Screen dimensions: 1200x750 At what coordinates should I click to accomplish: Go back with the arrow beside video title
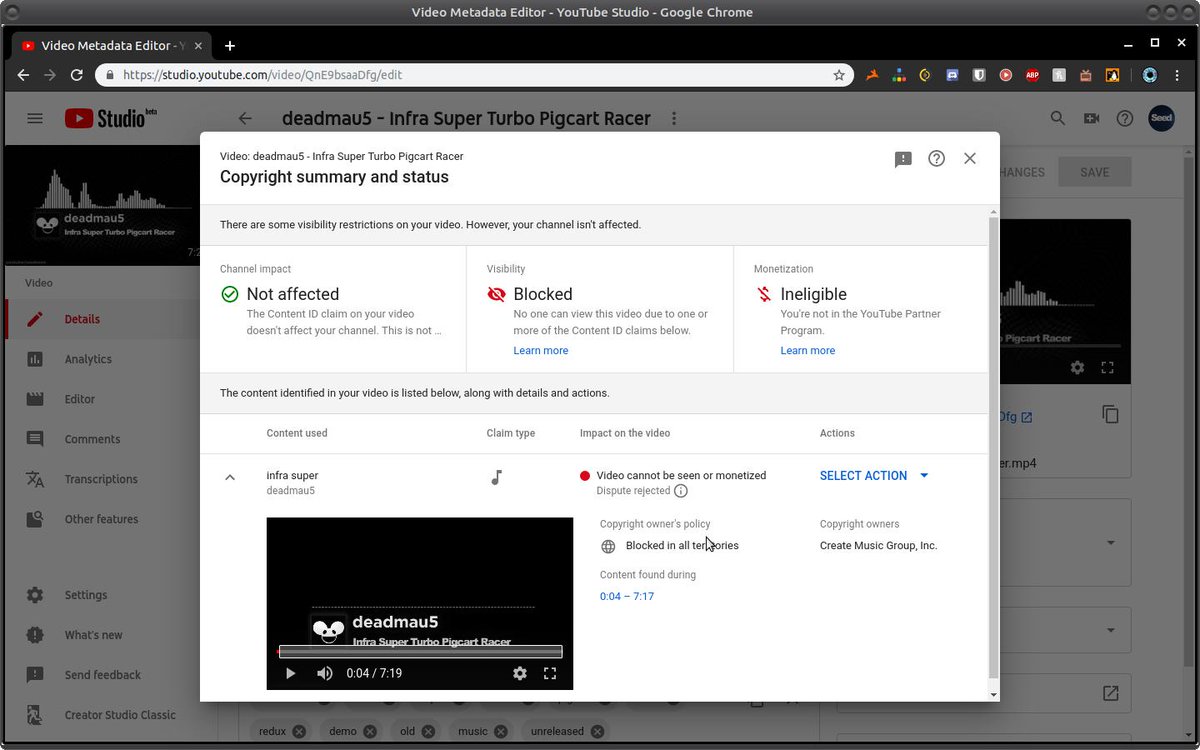coord(245,118)
